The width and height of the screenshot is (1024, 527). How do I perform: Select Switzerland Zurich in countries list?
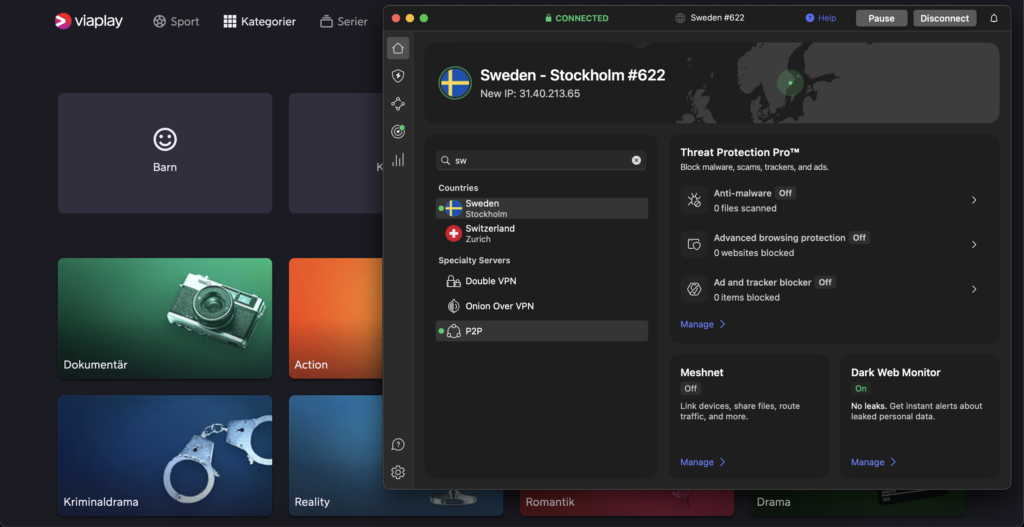click(541, 233)
